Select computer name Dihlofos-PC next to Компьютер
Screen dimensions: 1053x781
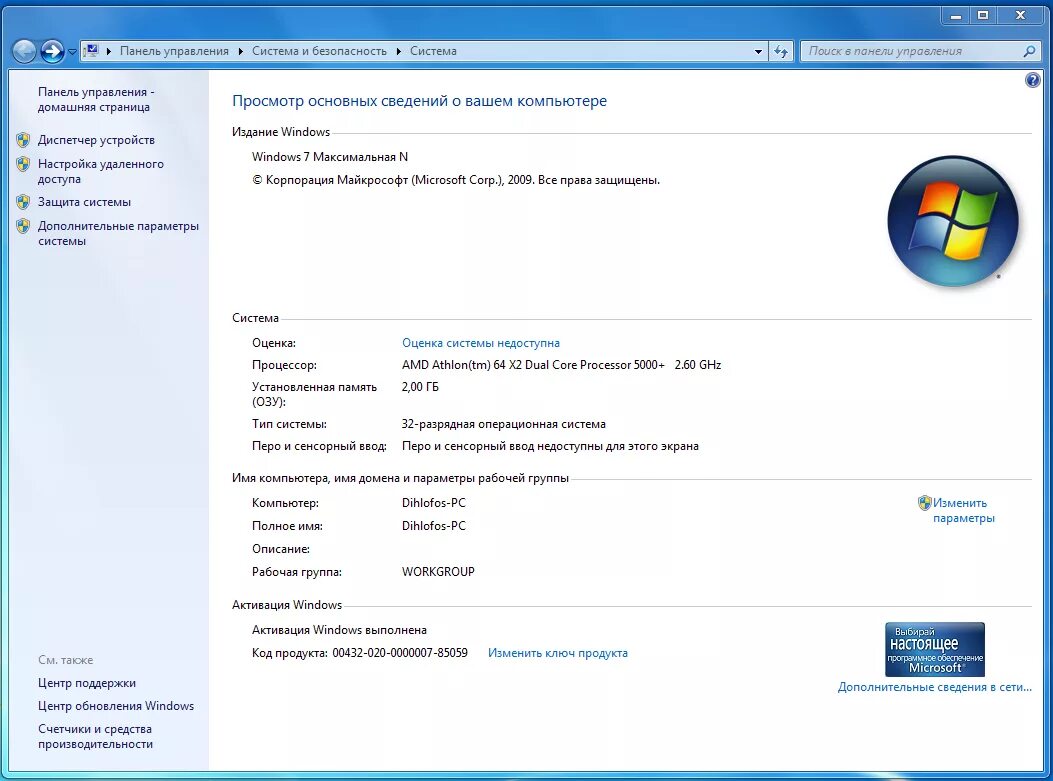434,503
